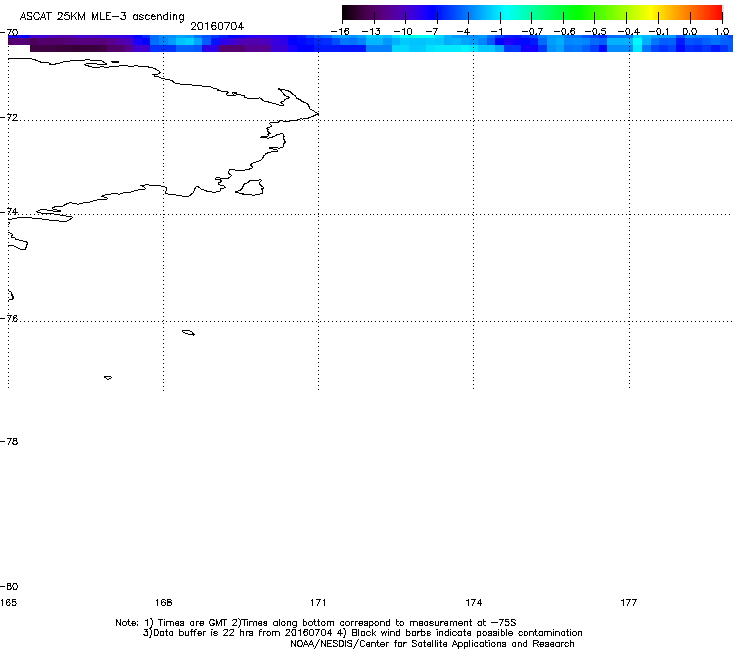
Task: Click the title "ASCAT 25KM MLE-3 ascending"
Action: click(x=102, y=17)
